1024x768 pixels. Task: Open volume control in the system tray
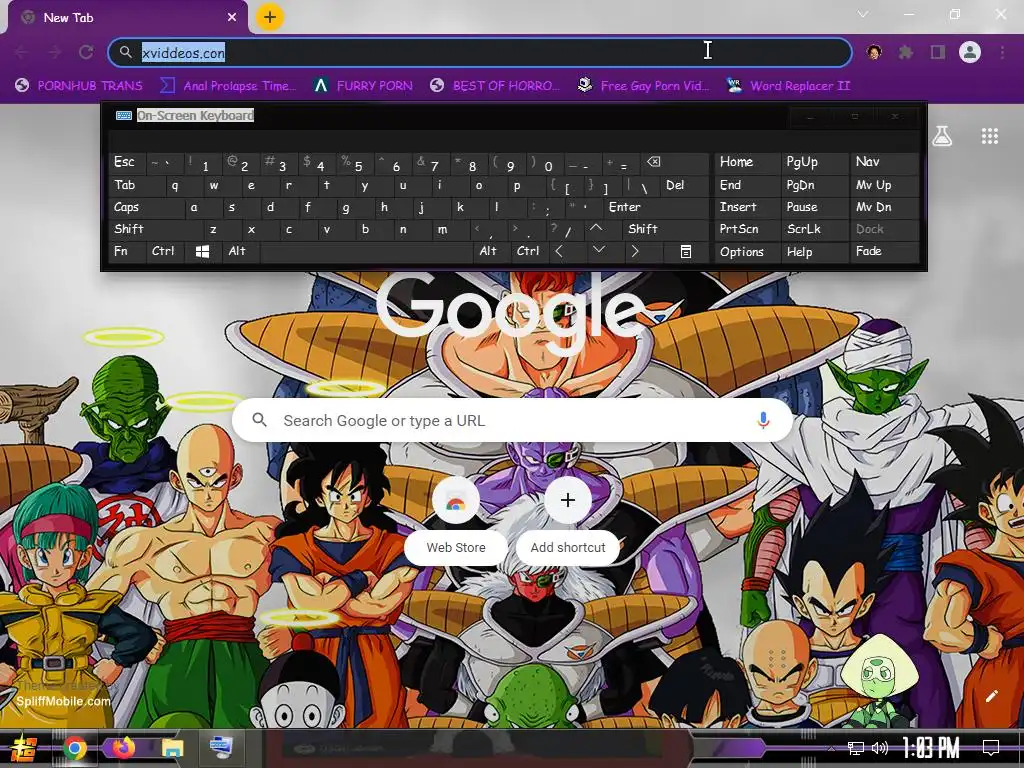(880, 748)
